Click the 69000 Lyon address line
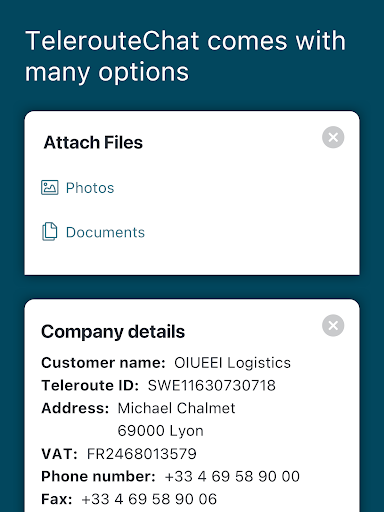This screenshot has width=384, height=512. pyautogui.click(x=160, y=431)
